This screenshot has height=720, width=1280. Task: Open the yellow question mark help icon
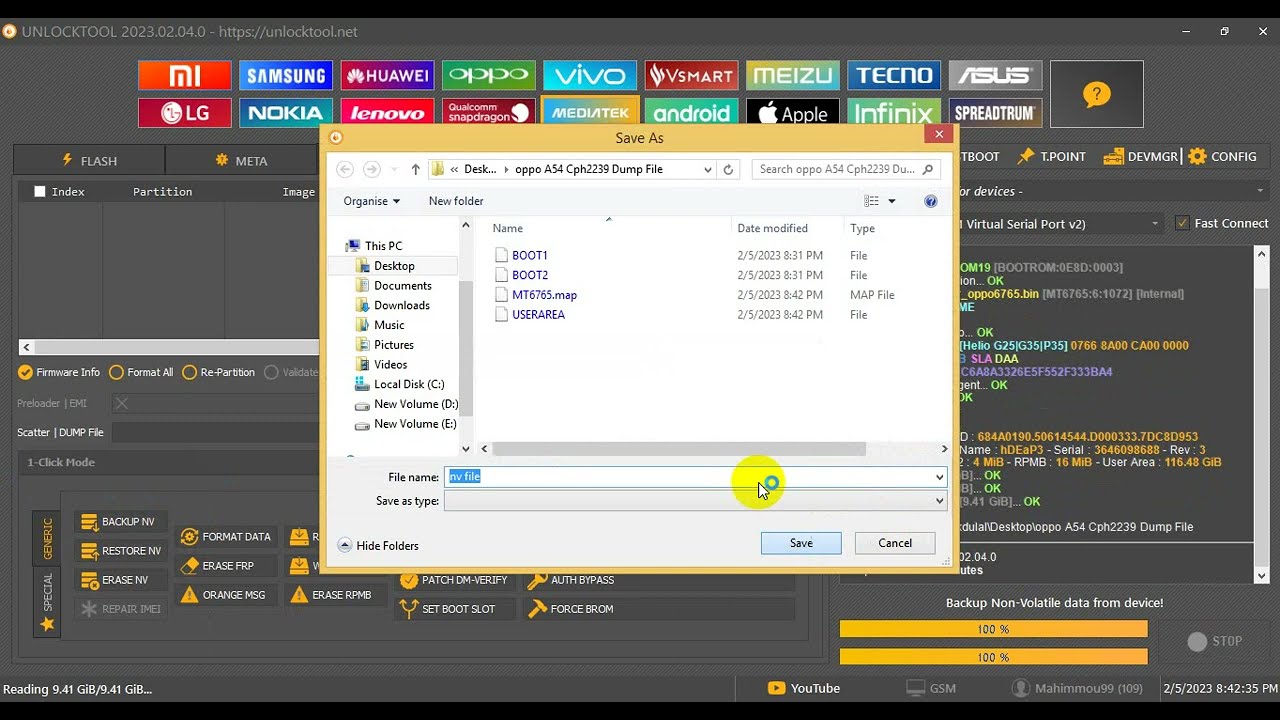[x=1097, y=94]
